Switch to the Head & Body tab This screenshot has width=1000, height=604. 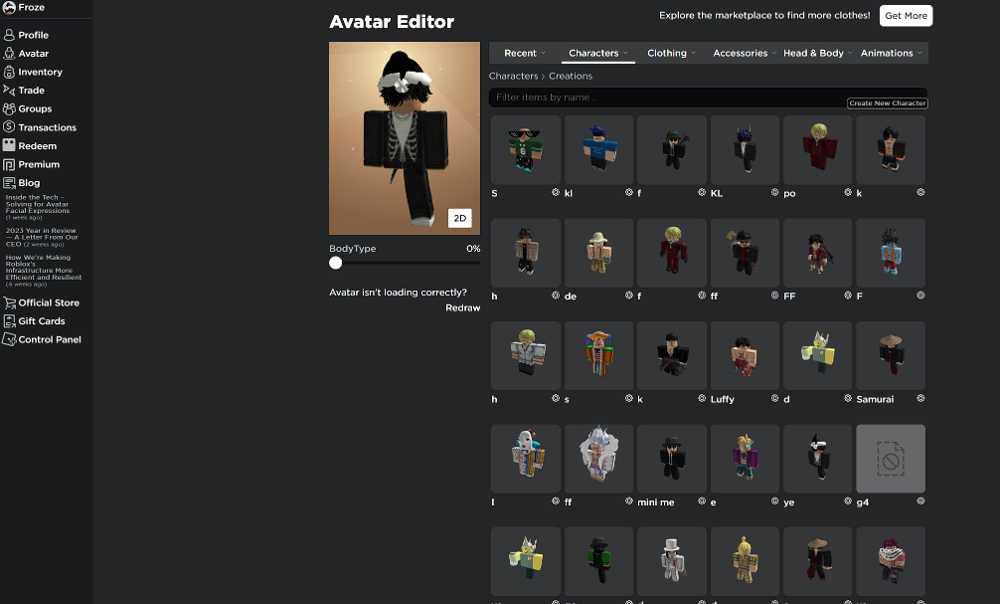(x=817, y=53)
